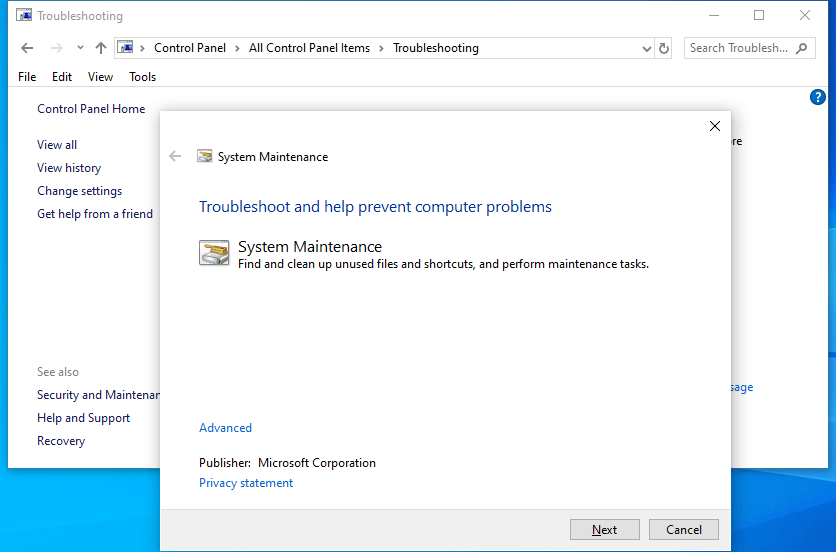Open View history in the sidebar
Screen dimensions: 836x552
pos(69,168)
